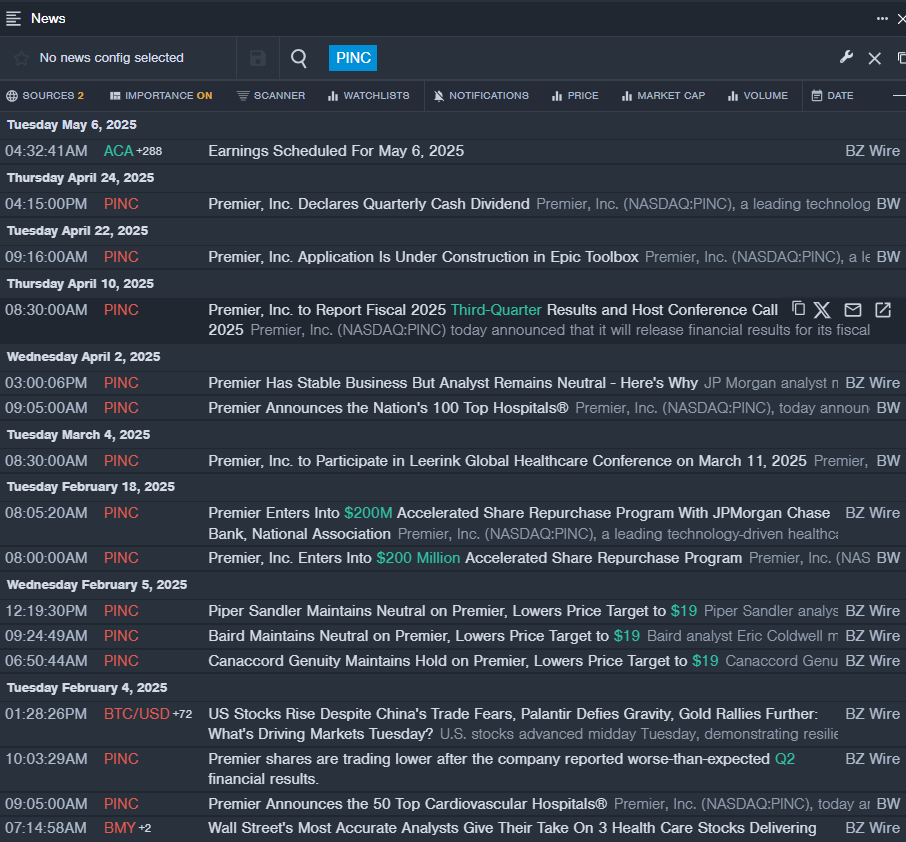Viewport: 906px width, 842px height.
Task: Open the Price filter
Action: (575, 95)
